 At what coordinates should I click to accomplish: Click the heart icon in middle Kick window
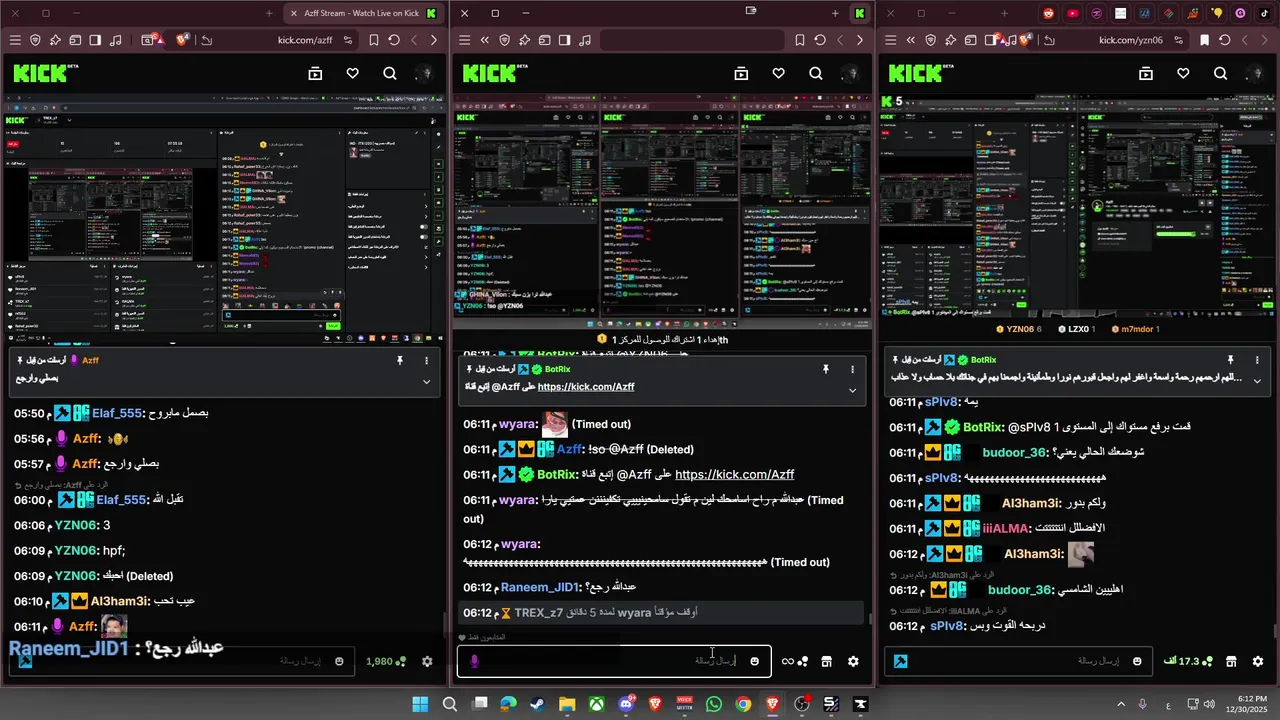pos(778,73)
